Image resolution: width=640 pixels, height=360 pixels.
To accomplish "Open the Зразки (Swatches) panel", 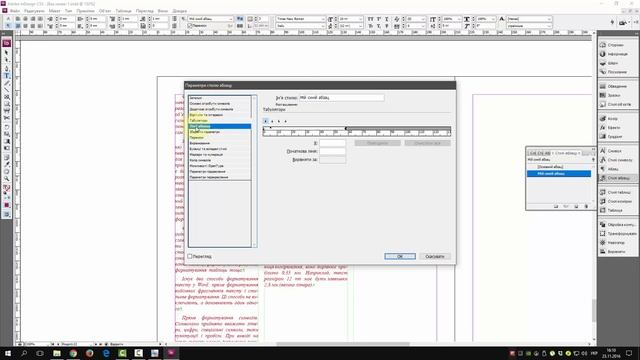I will pyautogui.click(x=618, y=95).
